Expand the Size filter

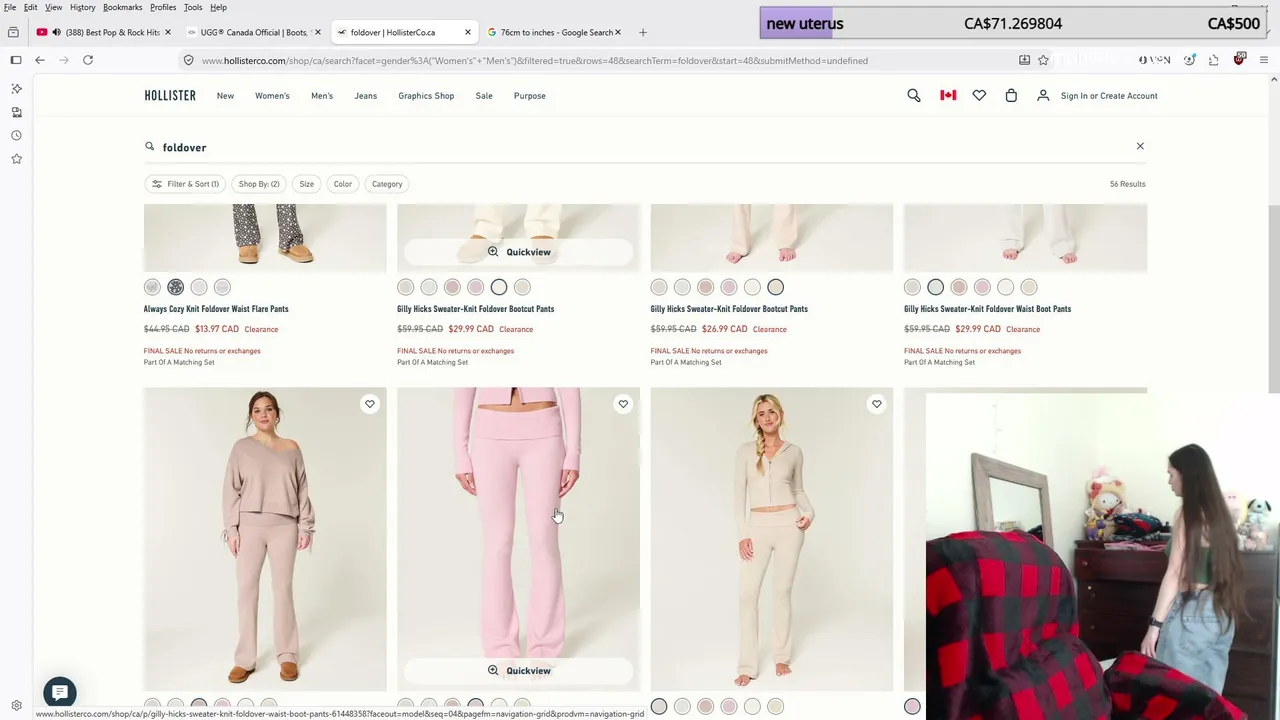point(307,184)
